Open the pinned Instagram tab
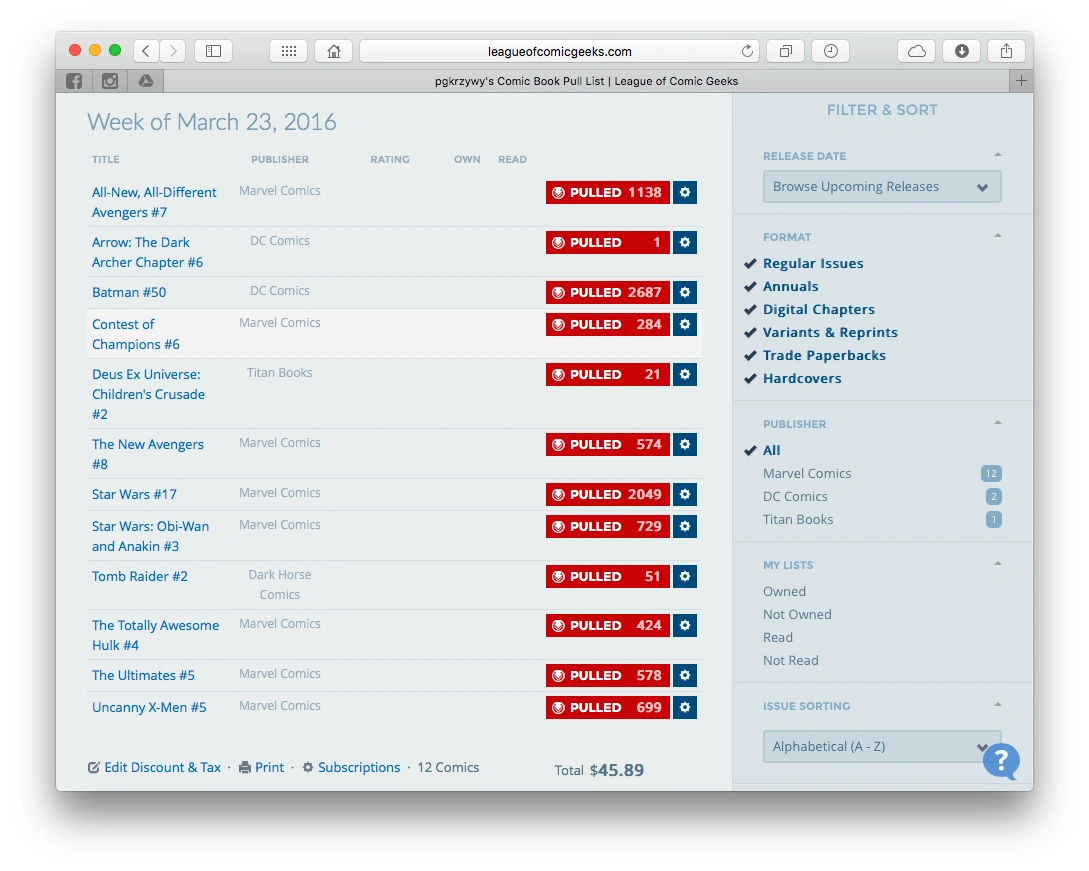 [x=110, y=81]
